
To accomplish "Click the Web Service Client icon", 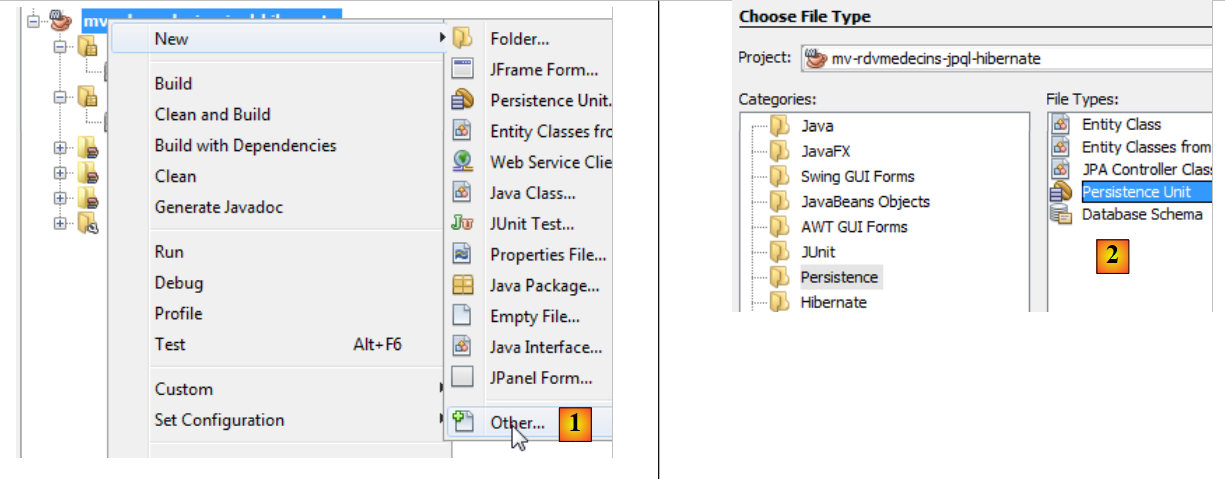I will click(462, 161).
